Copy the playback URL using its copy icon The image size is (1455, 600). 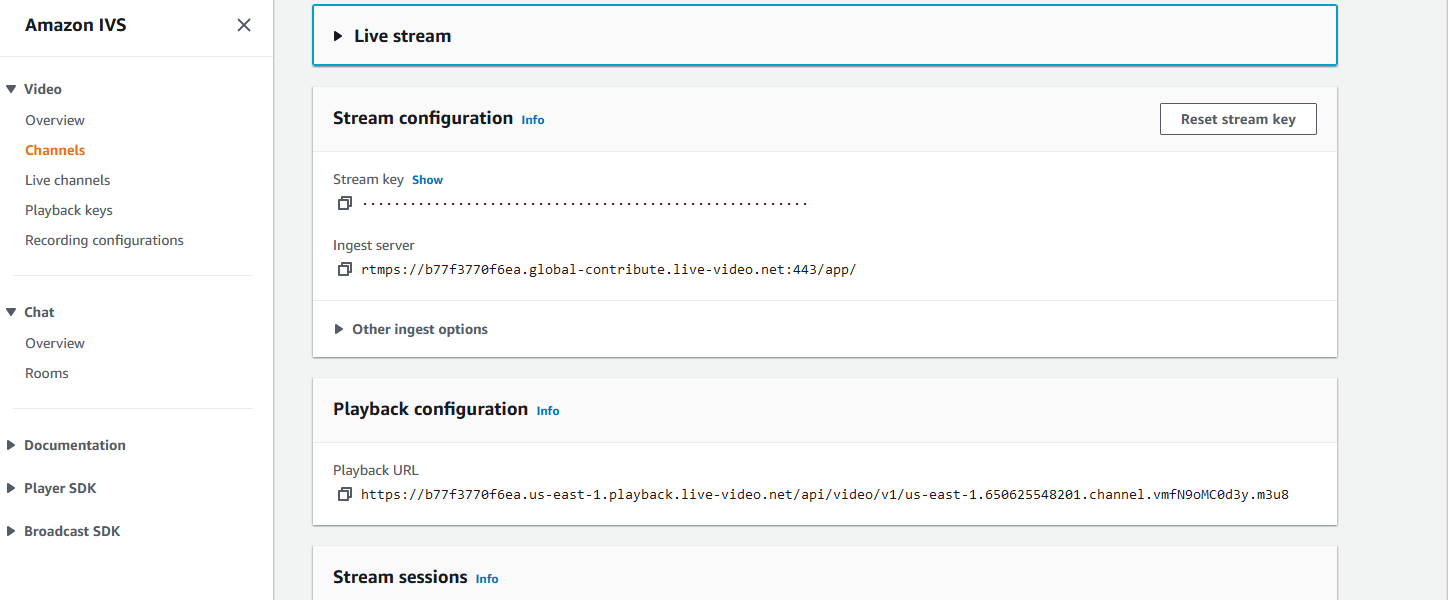coord(345,494)
